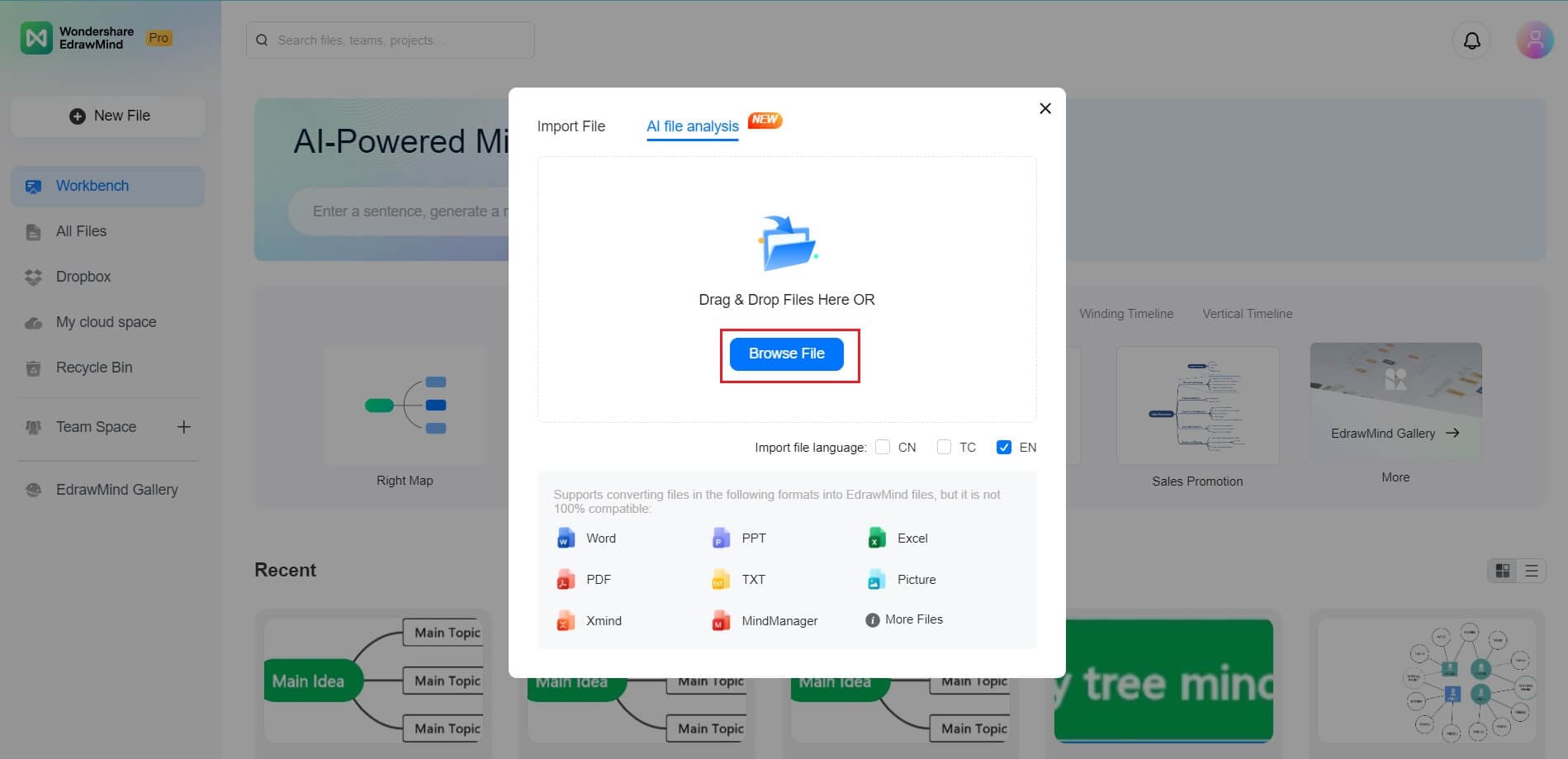Switch Recent files to grid view

(x=1503, y=571)
